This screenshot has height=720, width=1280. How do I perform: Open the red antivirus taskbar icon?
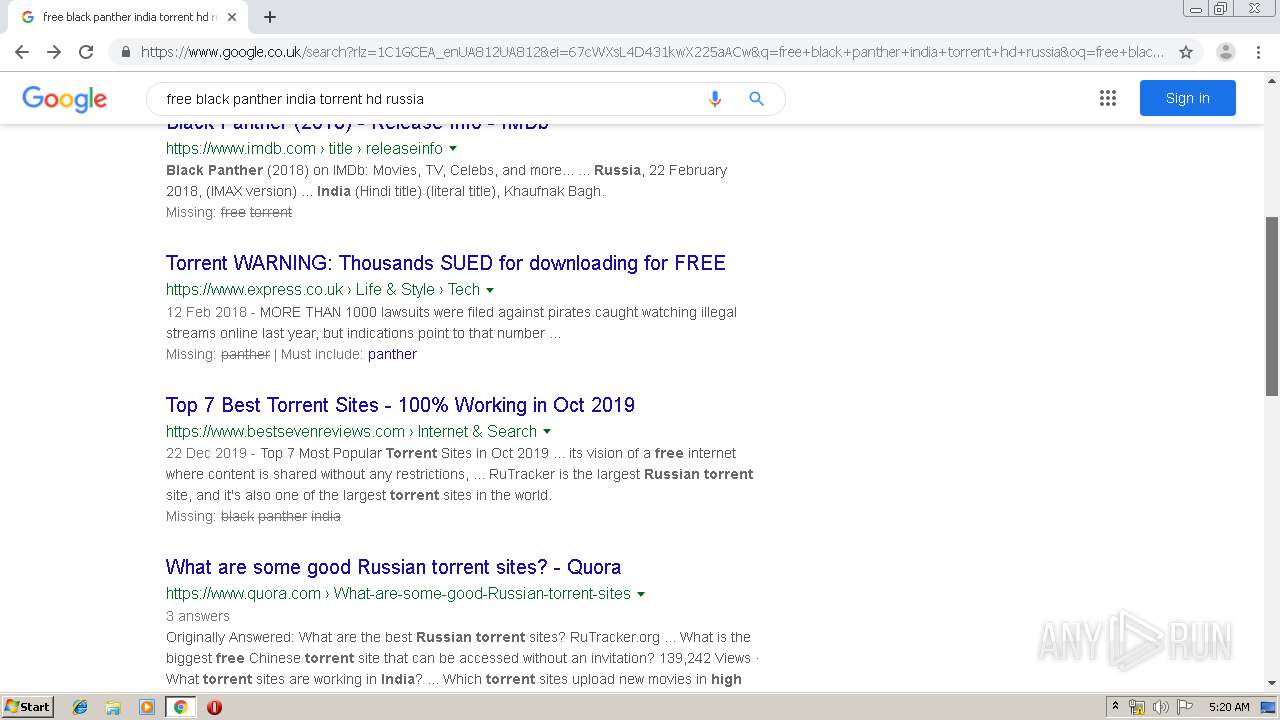(x=214, y=707)
